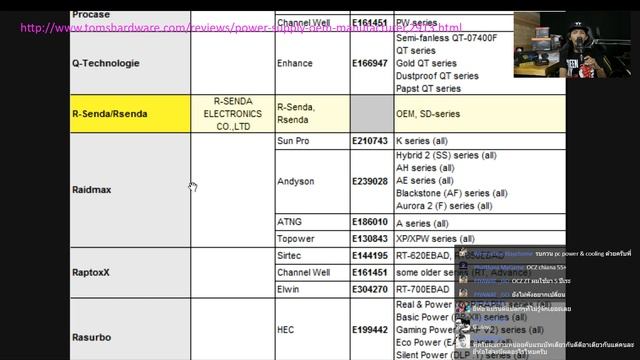Select UL number E130843
This screenshot has width=640, height=360.
370,239
